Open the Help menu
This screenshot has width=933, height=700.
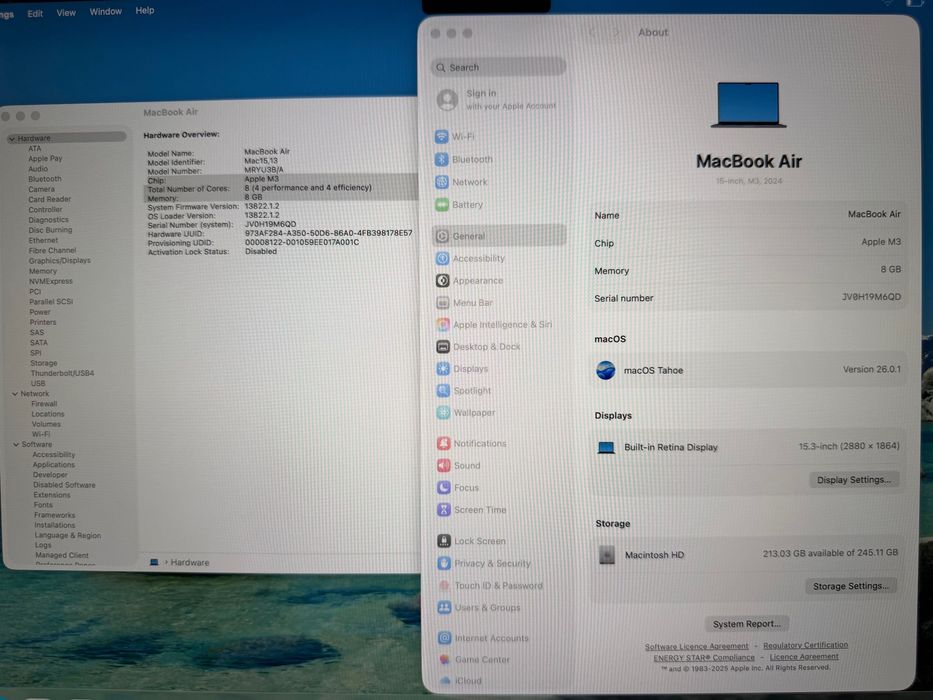(x=145, y=10)
